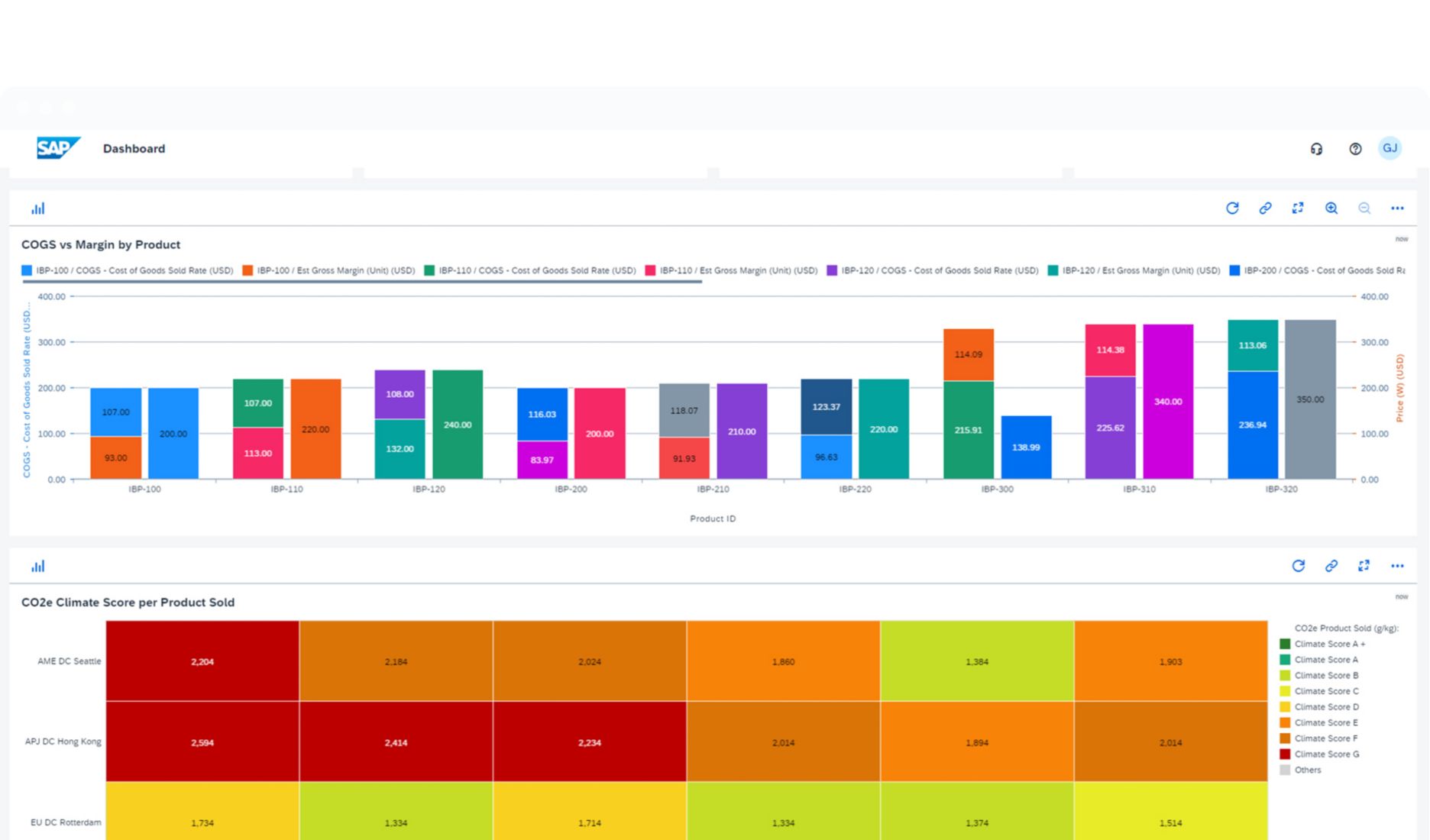The height and width of the screenshot is (840, 1430).
Task: Open the help question mark icon
Action: (1355, 149)
